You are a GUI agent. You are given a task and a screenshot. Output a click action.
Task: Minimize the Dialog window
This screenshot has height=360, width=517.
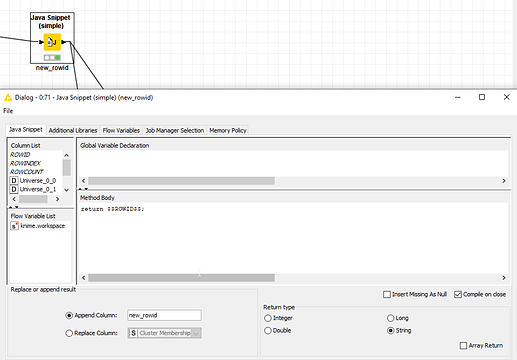click(458, 97)
